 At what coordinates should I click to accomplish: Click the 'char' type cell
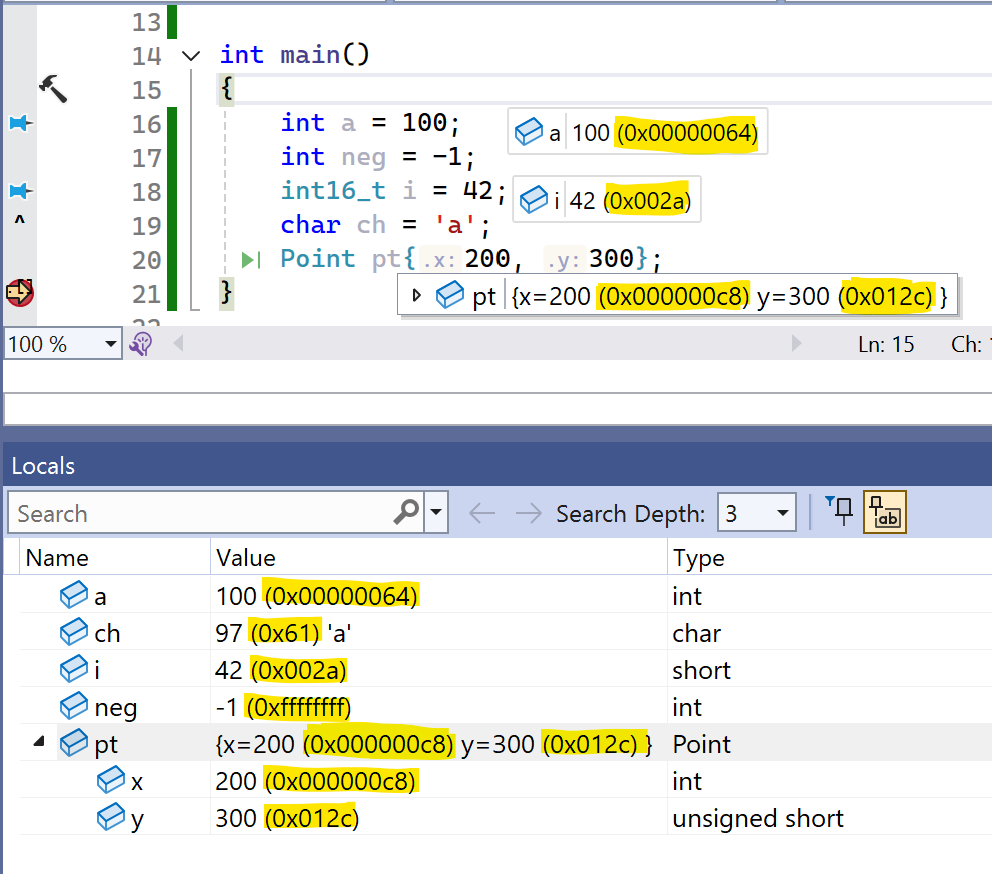point(697,633)
